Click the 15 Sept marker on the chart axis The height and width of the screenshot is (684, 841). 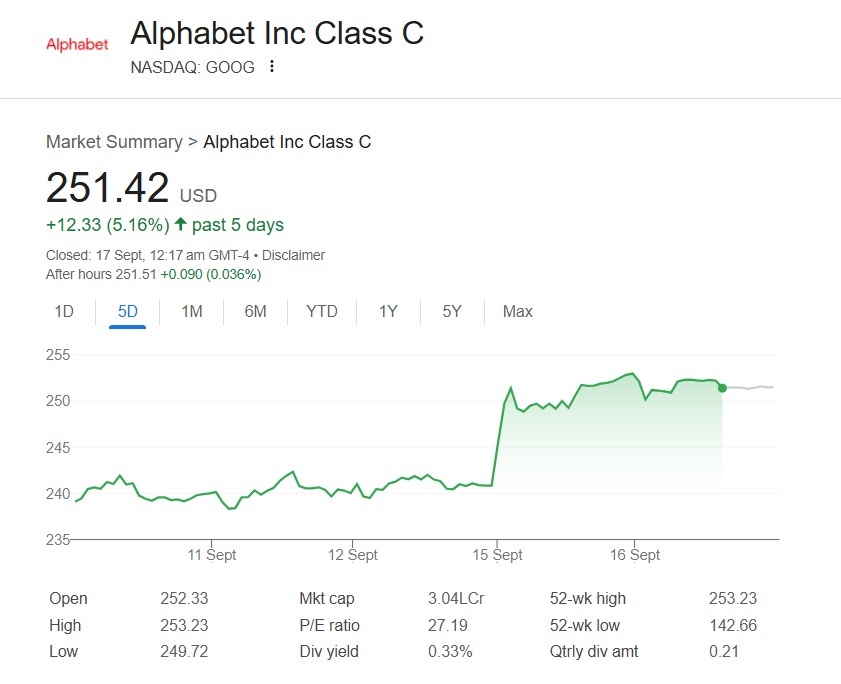(x=497, y=555)
